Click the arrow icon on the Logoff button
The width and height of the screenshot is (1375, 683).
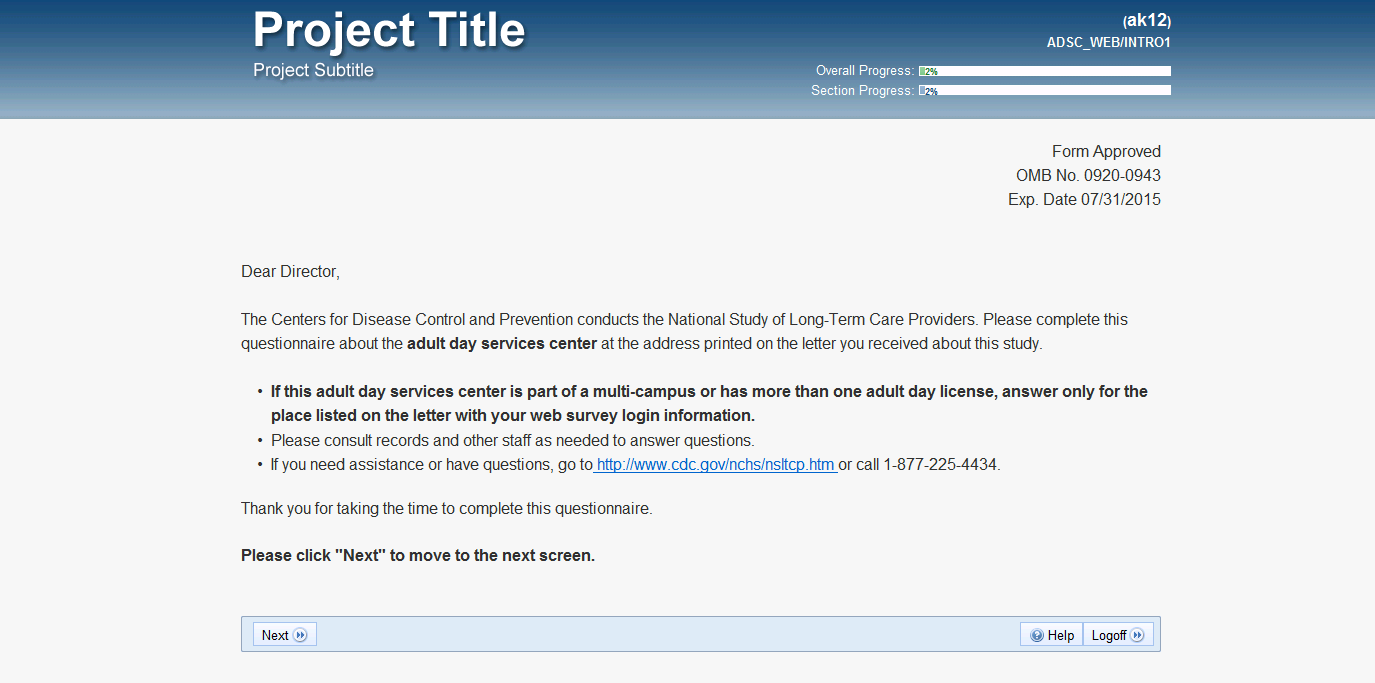[1137, 636]
